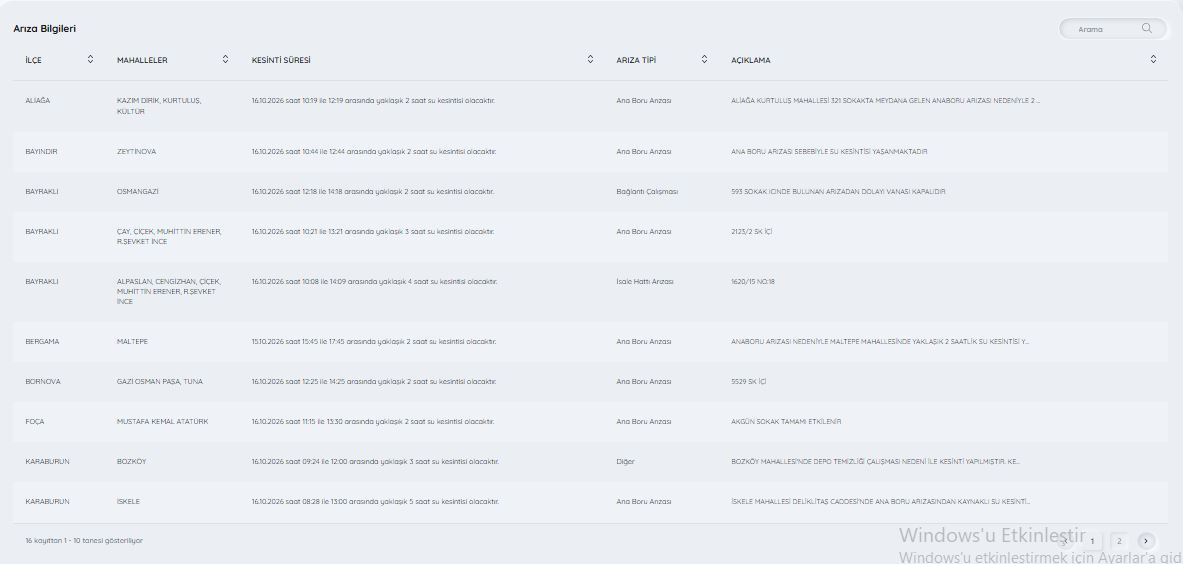Viewport: 1183px width, 564px height.
Task: Click outage time 10:19 ile 12:19 for ALİAĞA
Action: 373,100
